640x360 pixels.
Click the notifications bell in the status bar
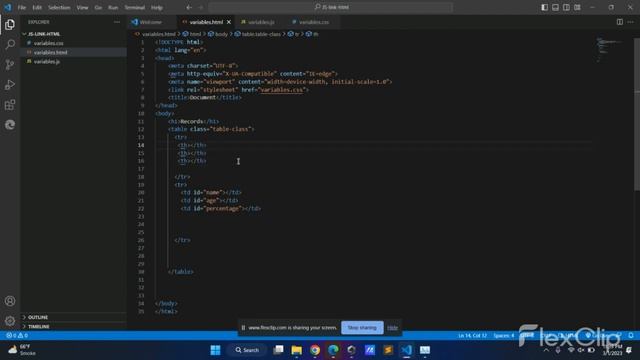631,336
